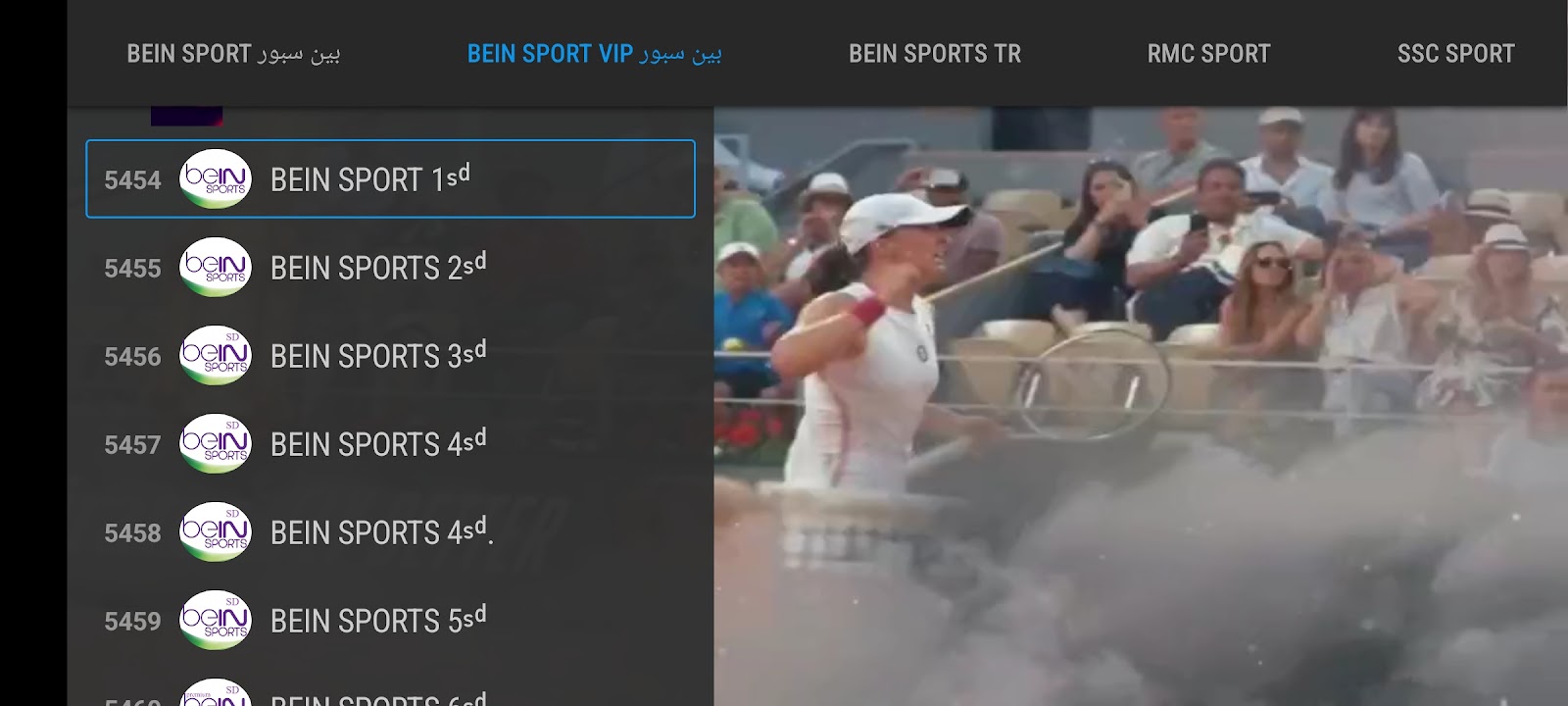Image resolution: width=1568 pixels, height=706 pixels.
Task: Select channel number 5458 entry
Action: click(390, 531)
